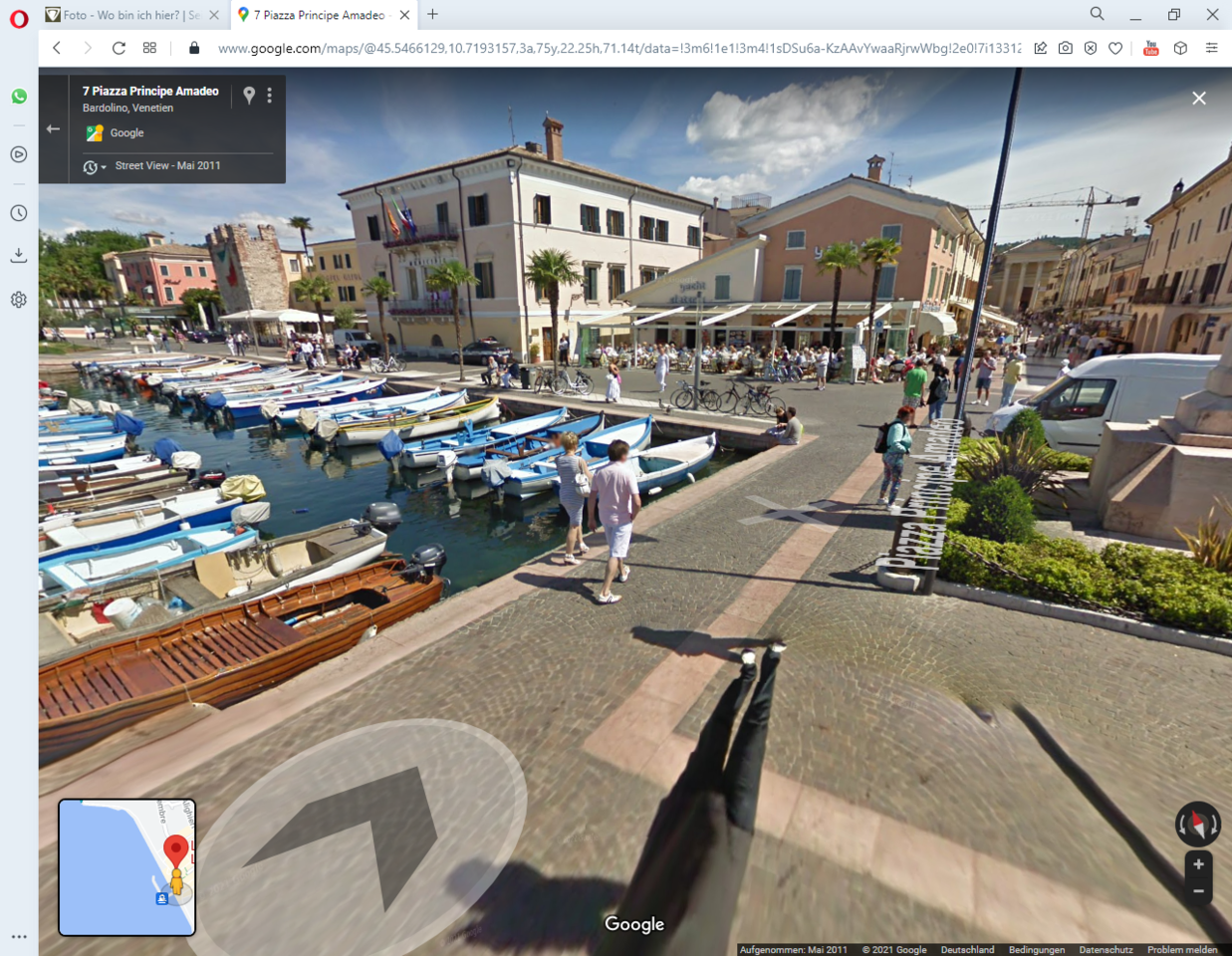
Task: Open the 'Deutschland' footer link
Action: [967, 950]
